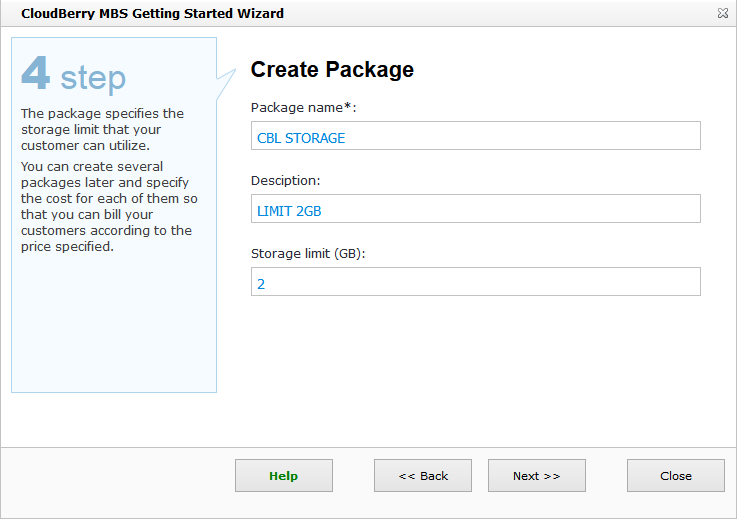Close the wizard using the title bar X
This screenshot has width=737, height=519.
click(x=722, y=14)
